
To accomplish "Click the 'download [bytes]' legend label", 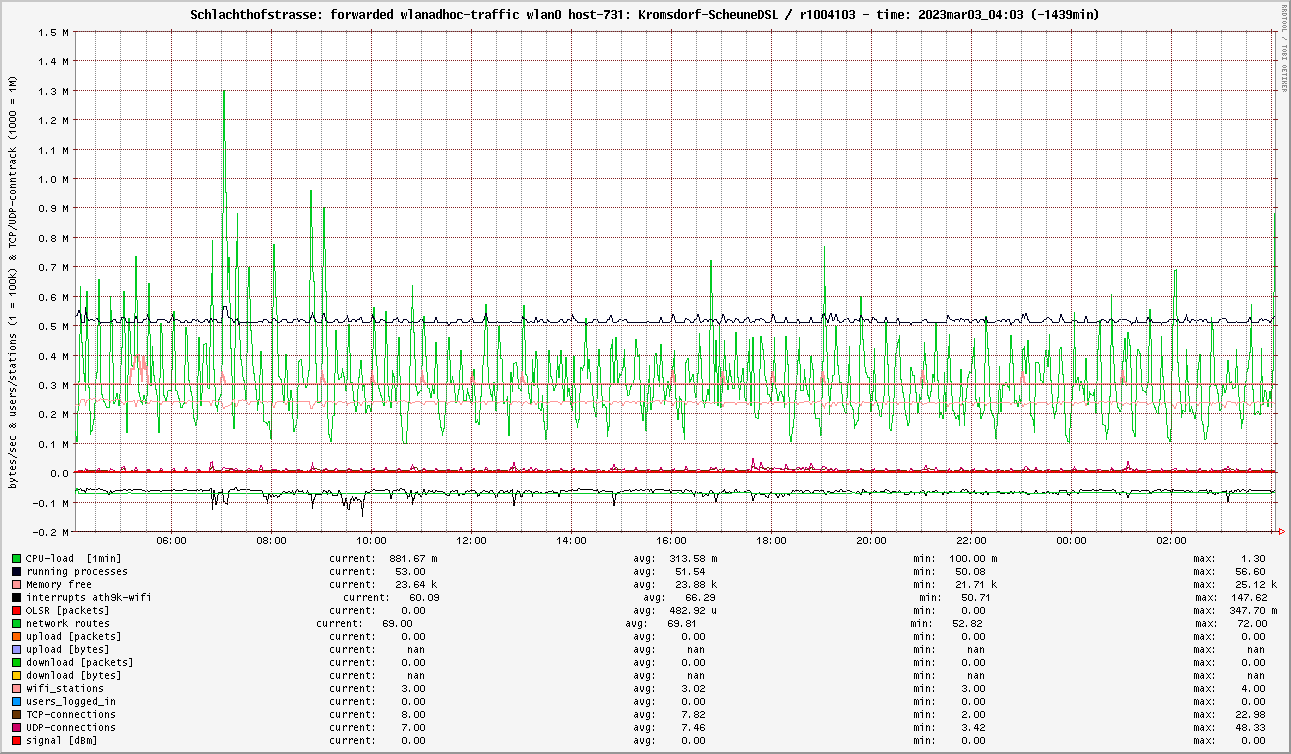I will click(74, 675).
